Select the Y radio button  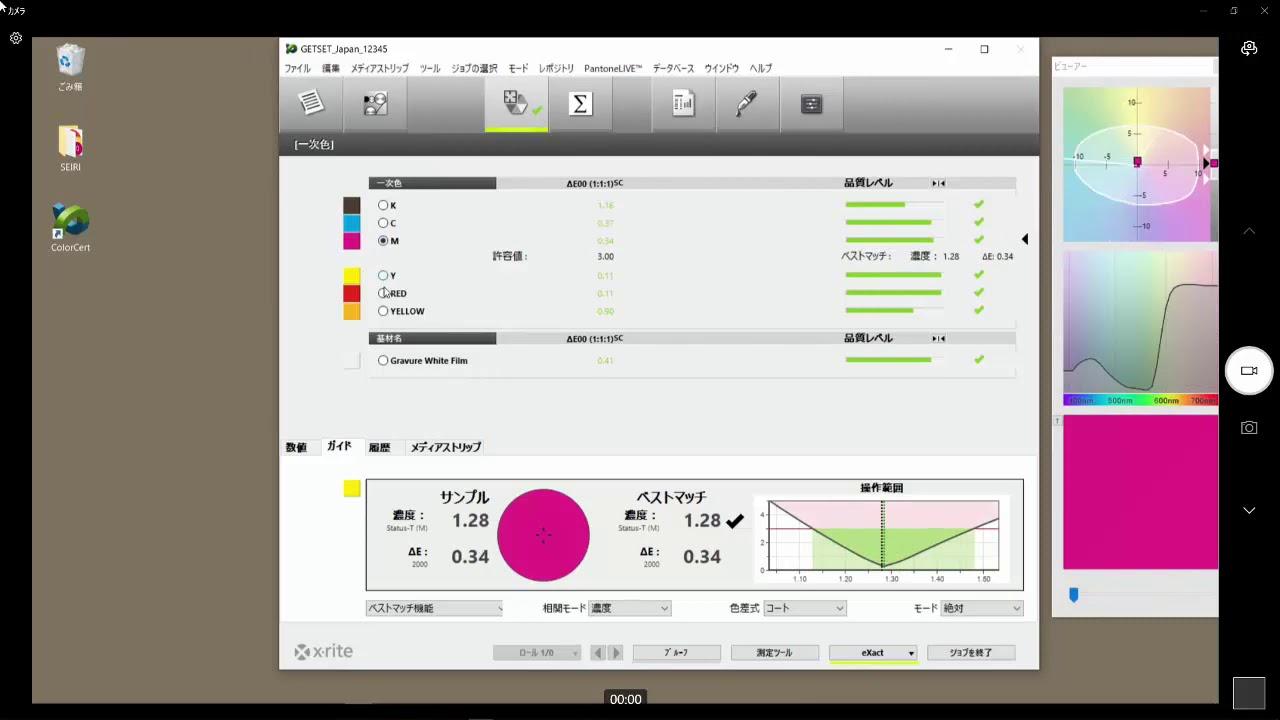coord(383,275)
